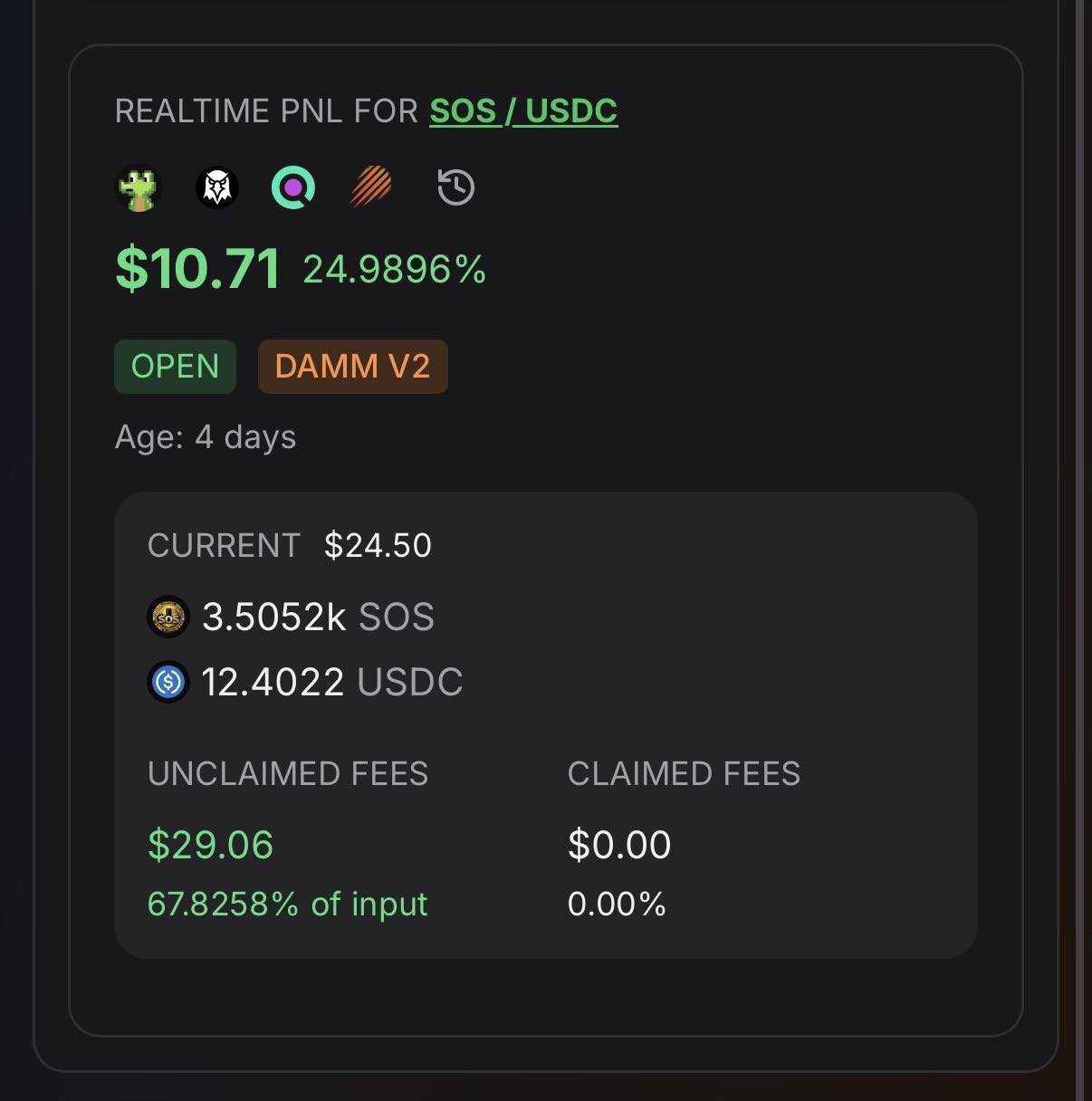Click the $29.06 unclaimed fees amount
Image resolution: width=1092 pixels, height=1101 pixels.
210,845
